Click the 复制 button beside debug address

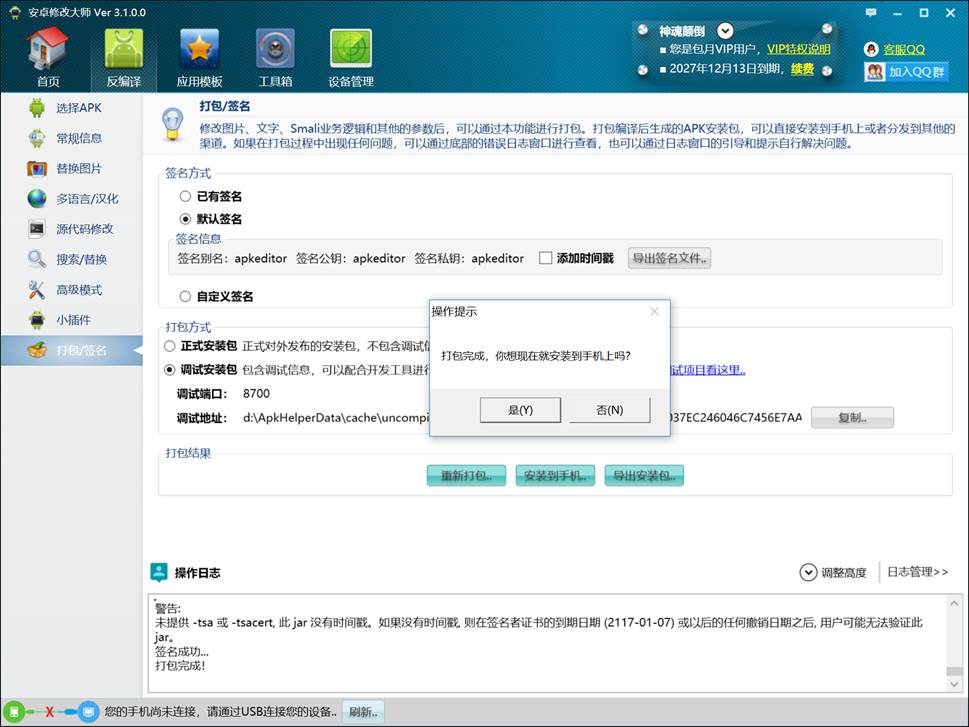[852, 417]
